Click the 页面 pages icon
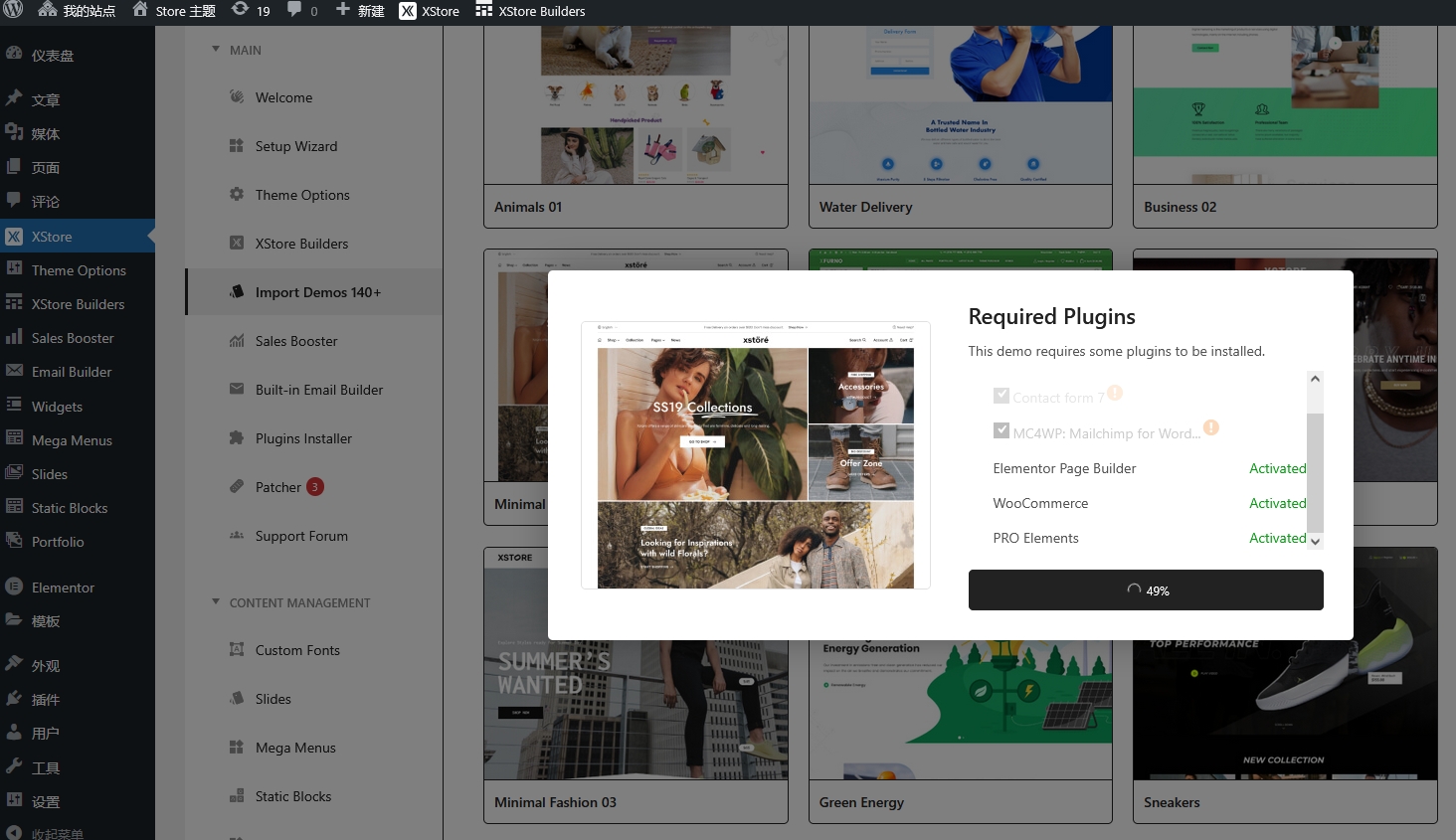 tap(14, 166)
